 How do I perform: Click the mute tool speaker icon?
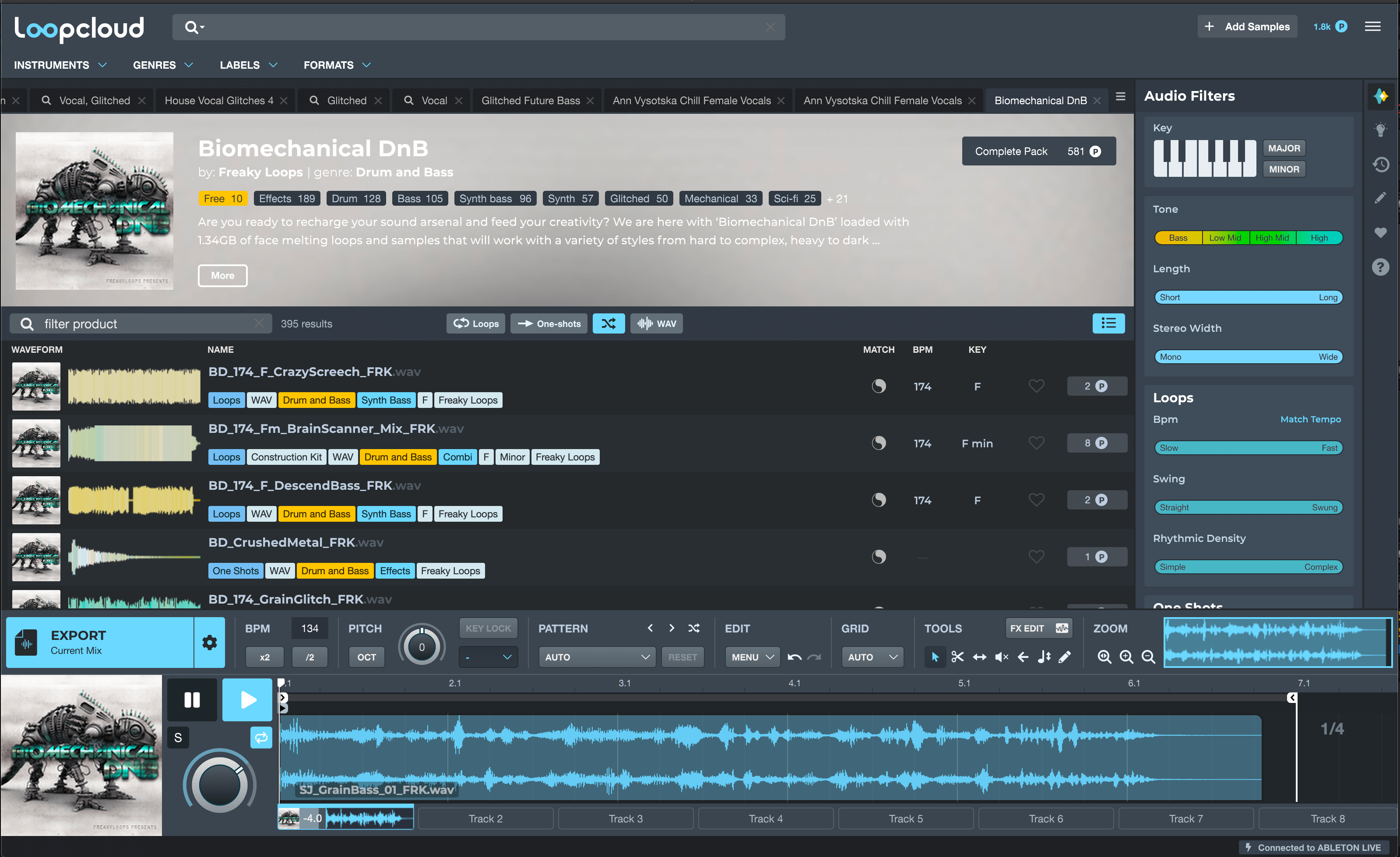1001,657
